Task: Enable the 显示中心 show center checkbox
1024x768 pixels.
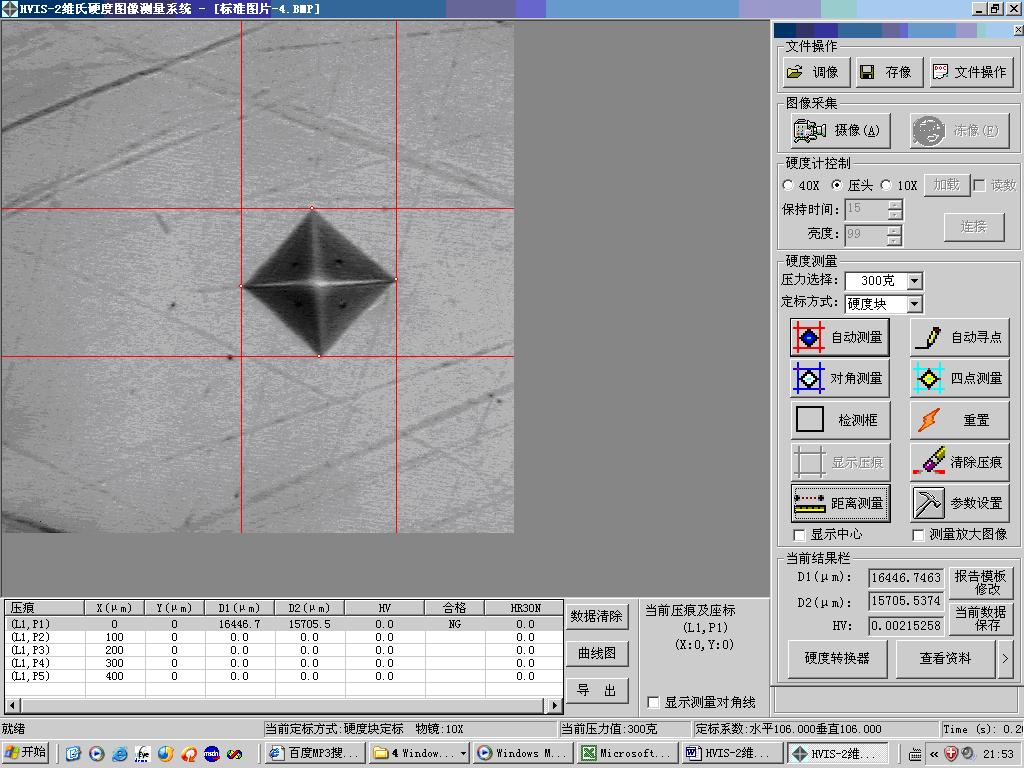Action: [x=799, y=535]
